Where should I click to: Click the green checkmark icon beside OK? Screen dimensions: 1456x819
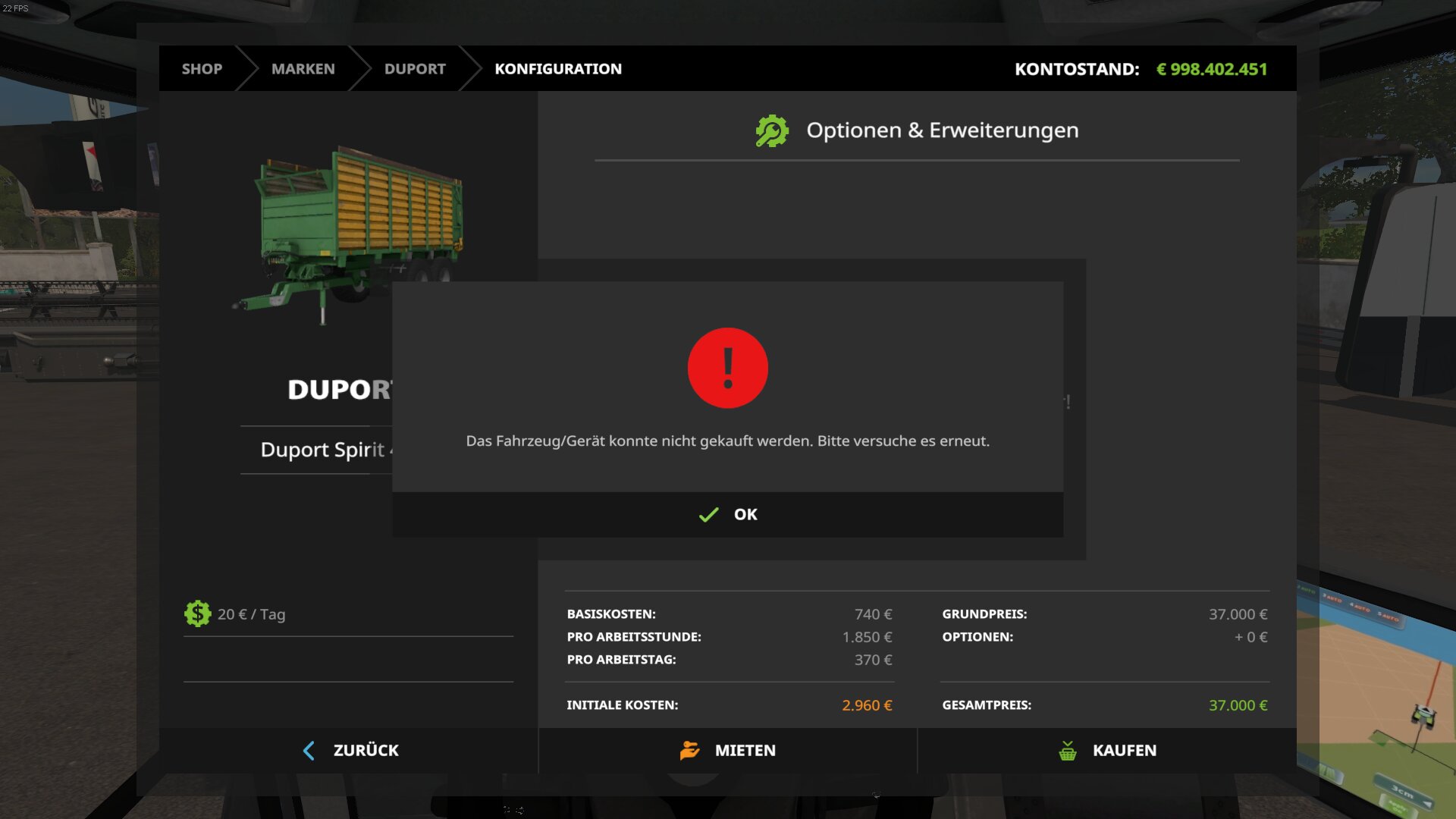point(708,515)
